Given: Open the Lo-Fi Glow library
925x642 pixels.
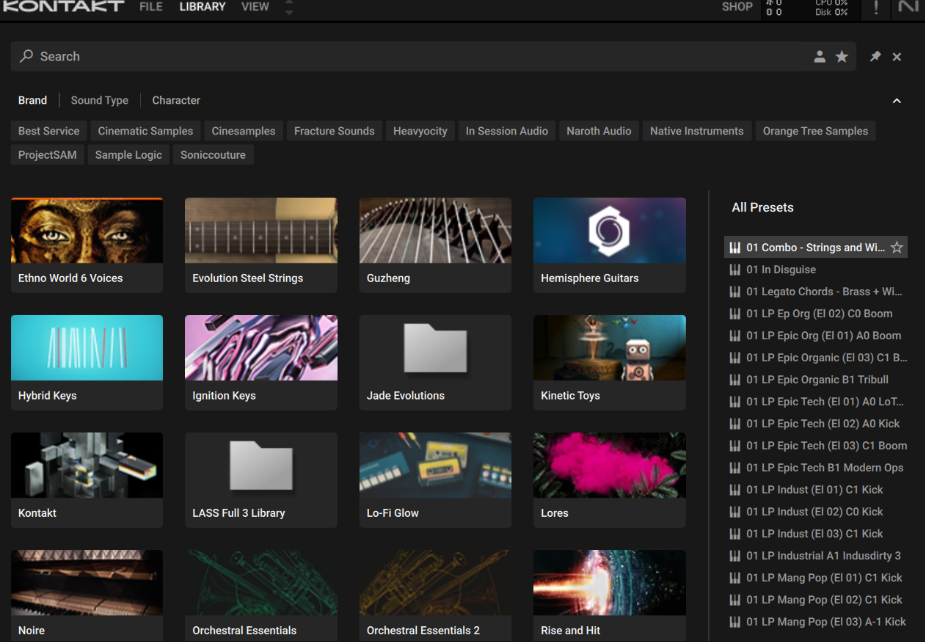Looking at the screenshot, I should 435,480.
